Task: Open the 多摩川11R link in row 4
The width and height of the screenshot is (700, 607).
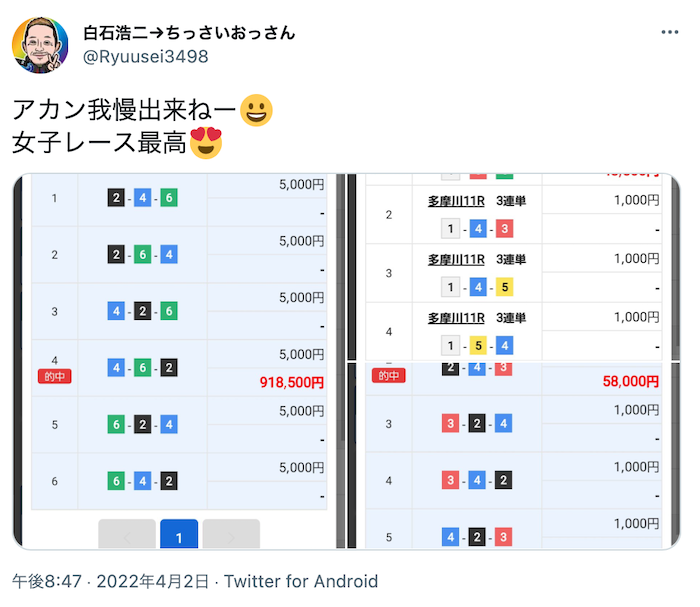Action: (x=456, y=317)
